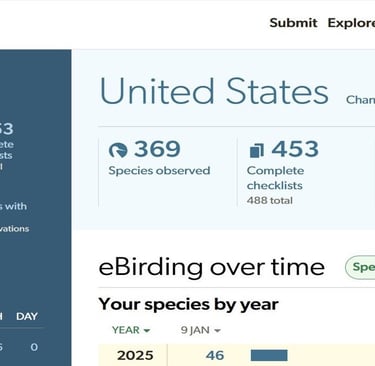Open the Explore menu item
Image resolution: width=375 pixels, height=366 pixels.
point(351,23)
